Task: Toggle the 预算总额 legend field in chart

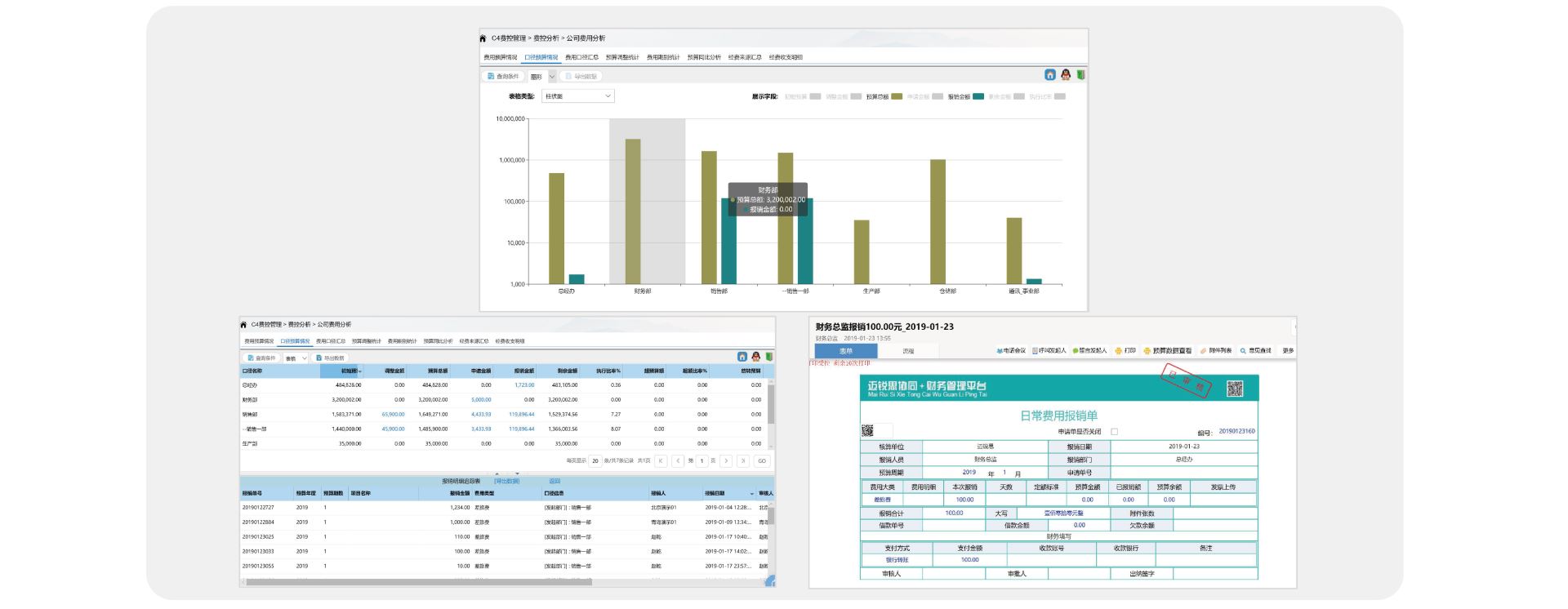Action: click(876, 97)
